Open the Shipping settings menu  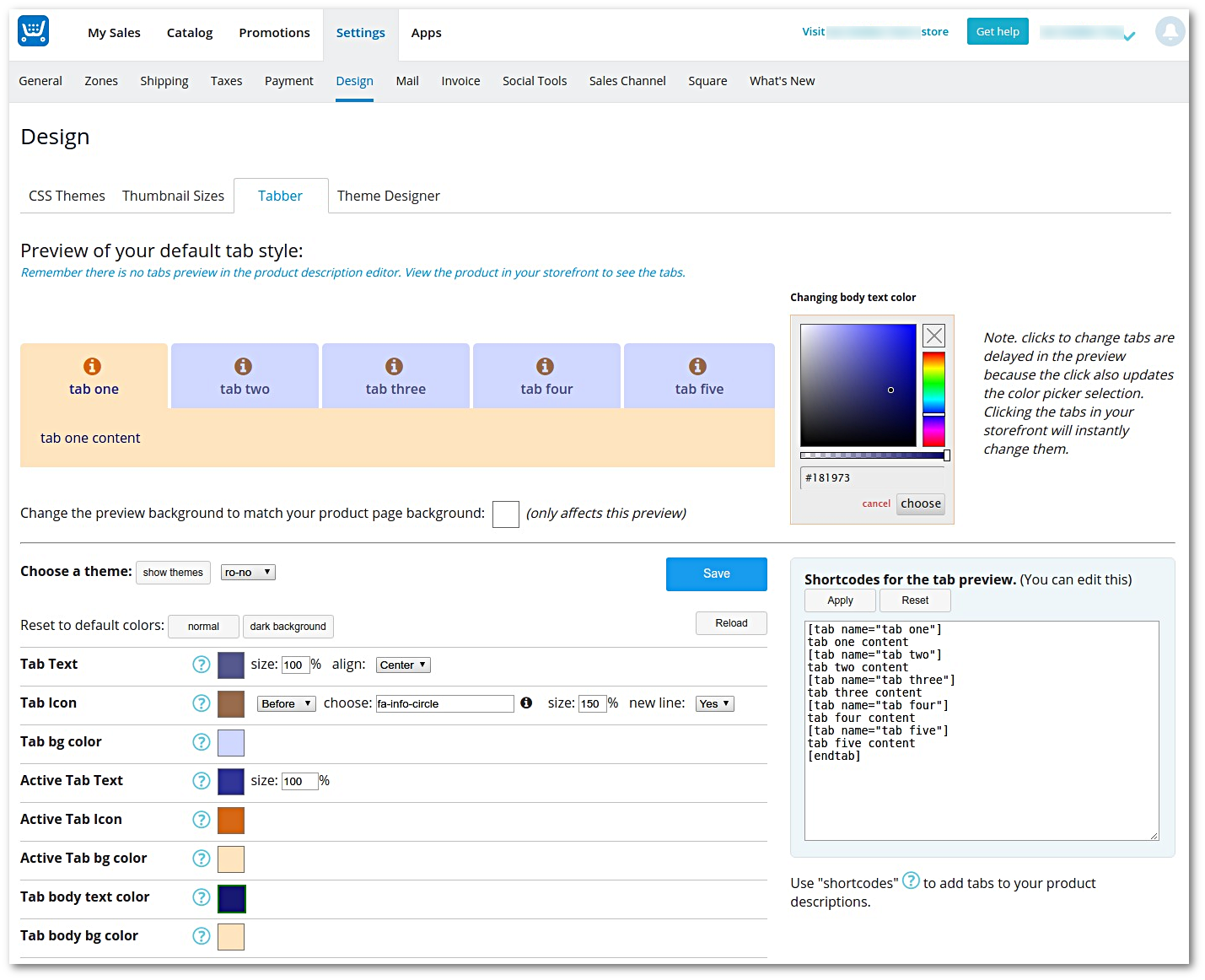pyautogui.click(x=164, y=81)
